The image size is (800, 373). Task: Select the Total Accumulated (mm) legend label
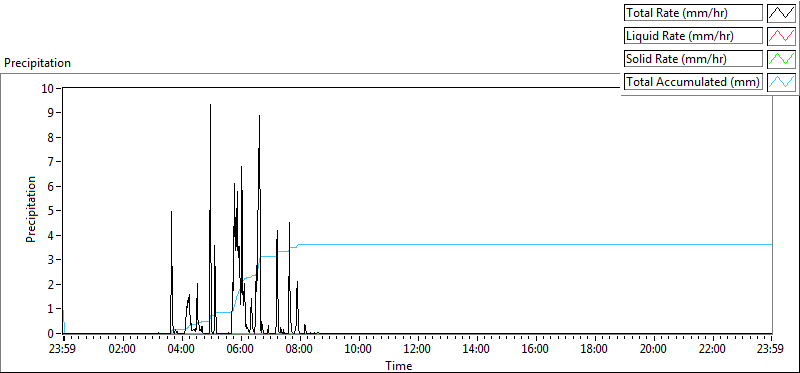(693, 81)
